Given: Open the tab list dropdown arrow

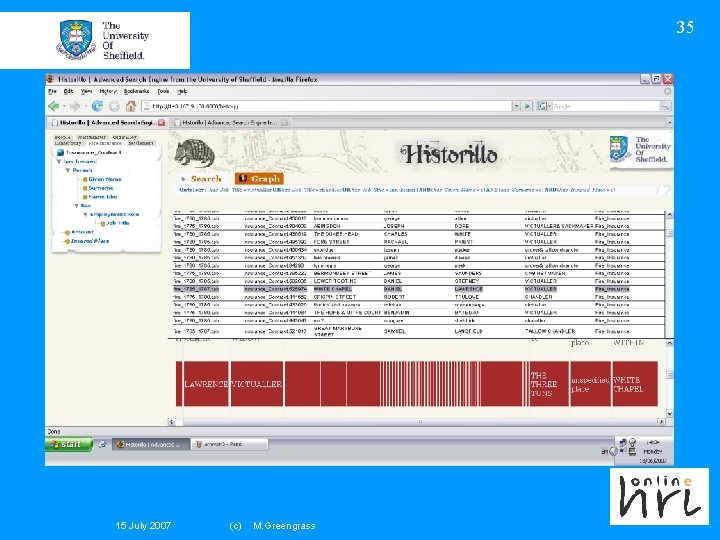Looking at the screenshot, I should click(x=669, y=123).
